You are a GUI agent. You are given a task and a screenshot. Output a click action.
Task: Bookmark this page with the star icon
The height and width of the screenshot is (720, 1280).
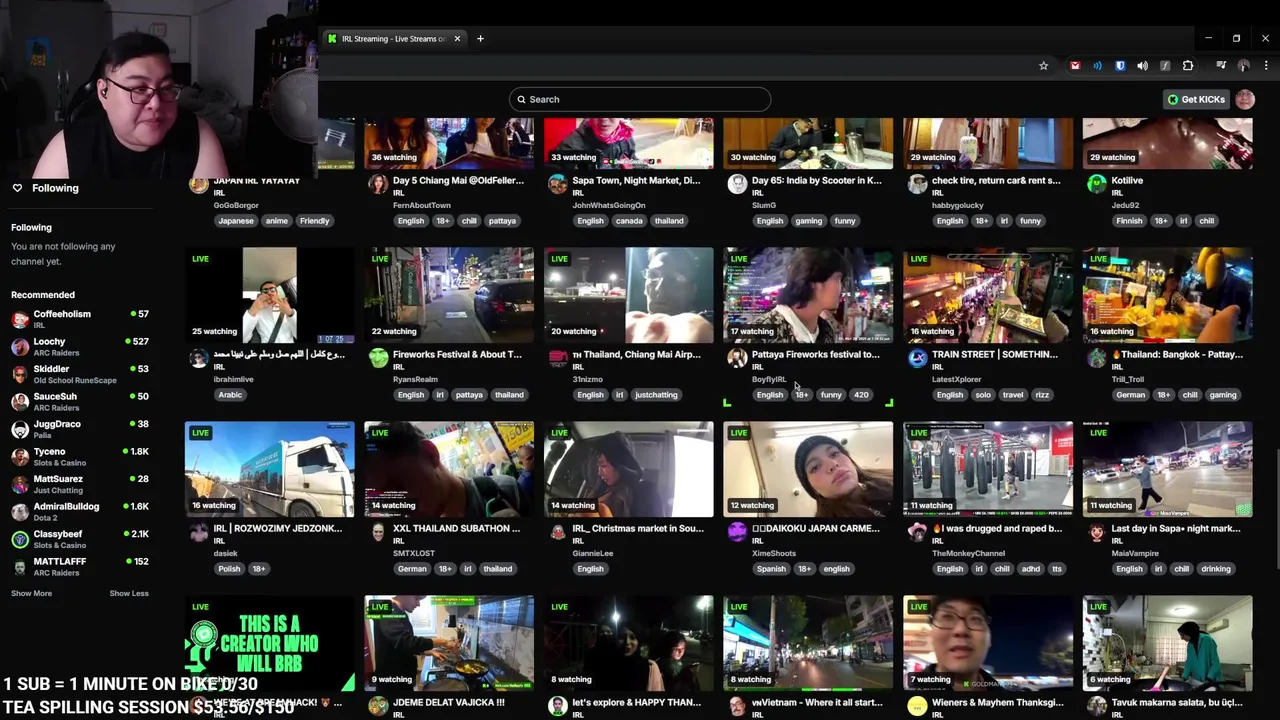point(1043,66)
